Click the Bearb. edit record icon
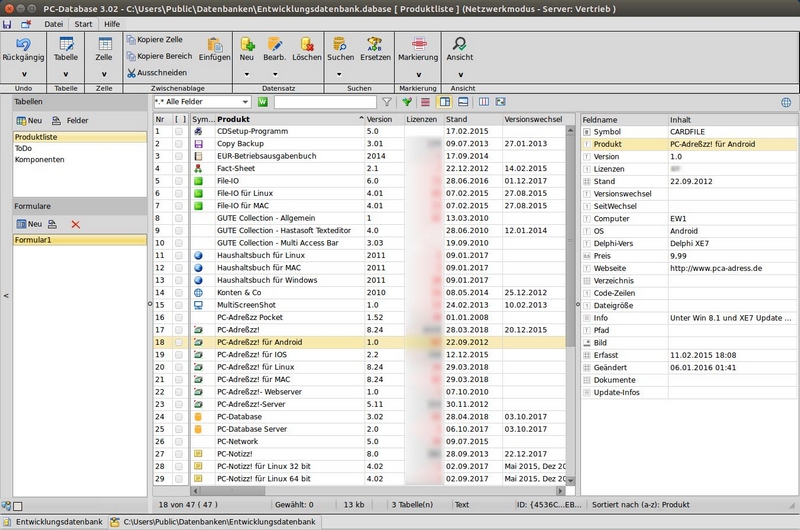800x530 pixels. click(274, 44)
